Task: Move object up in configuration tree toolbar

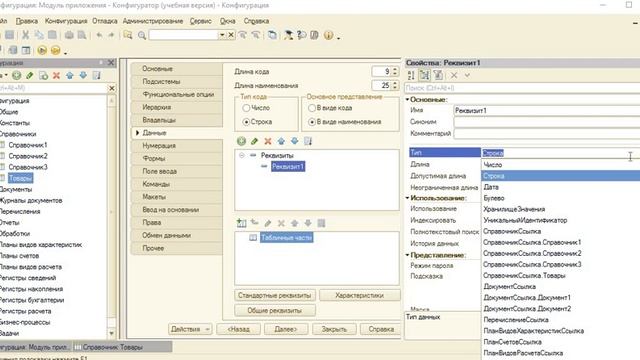Action: pyautogui.click(x=70, y=76)
